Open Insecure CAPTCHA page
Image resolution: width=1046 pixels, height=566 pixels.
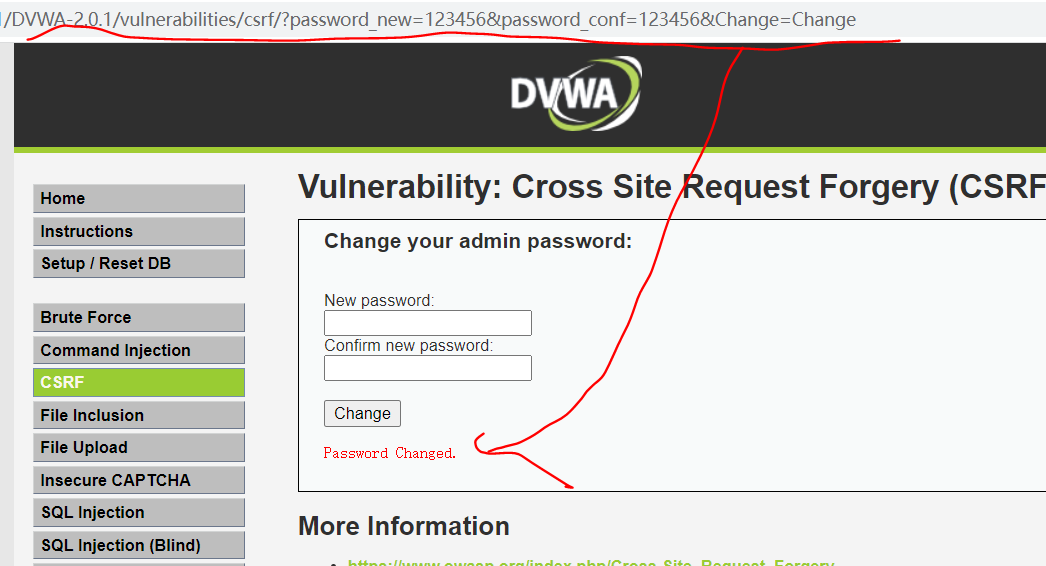pyautogui.click(x=139, y=480)
